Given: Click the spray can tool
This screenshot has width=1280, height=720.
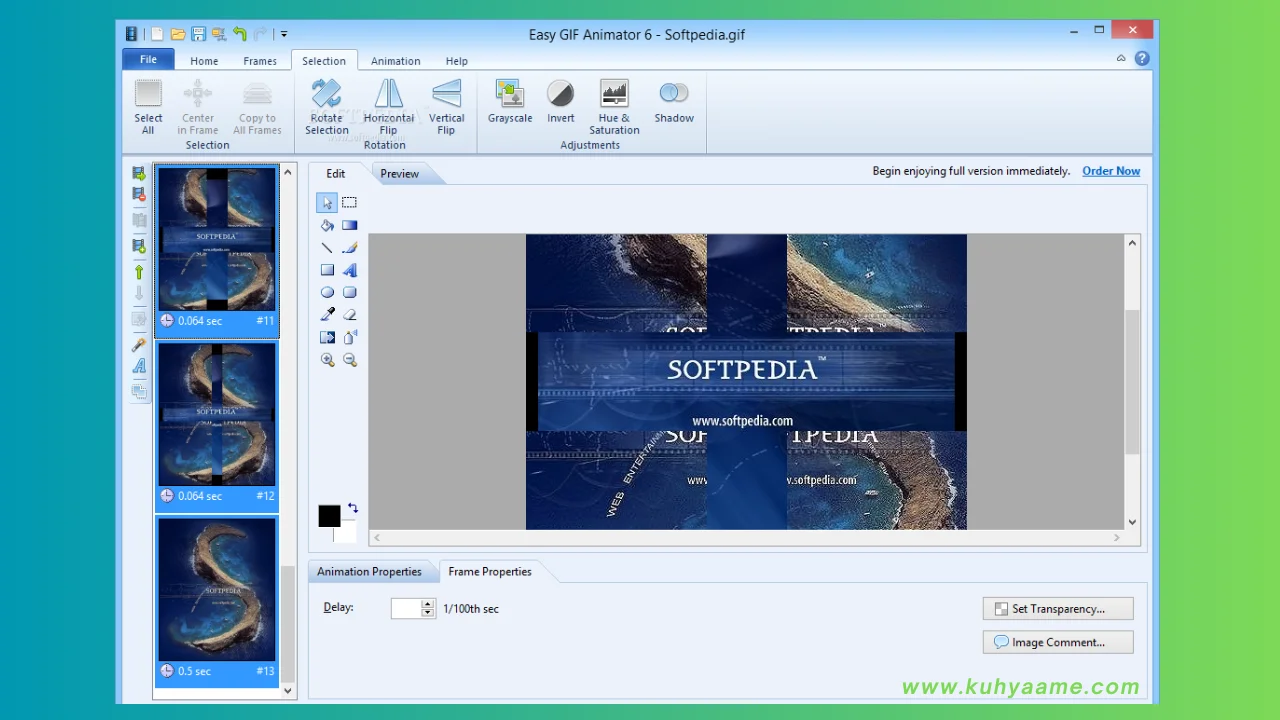Looking at the screenshot, I should pos(349,337).
